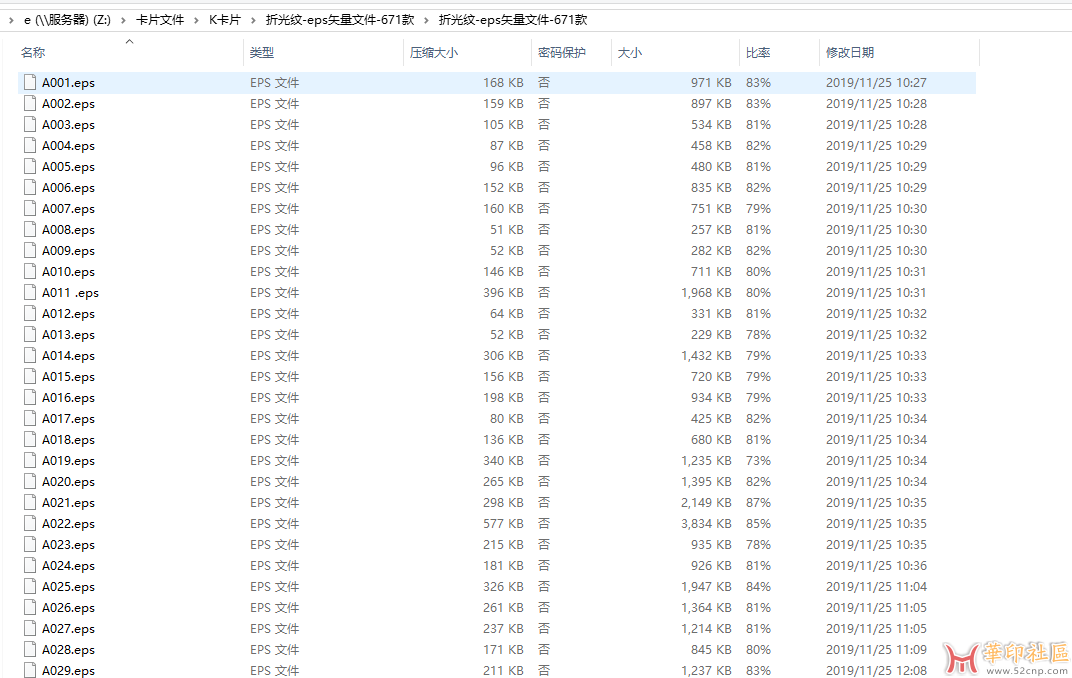1072x678 pixels.
Task: Expand the chevron after K-卡片 breadcrumb
Action: coord(254,20)
